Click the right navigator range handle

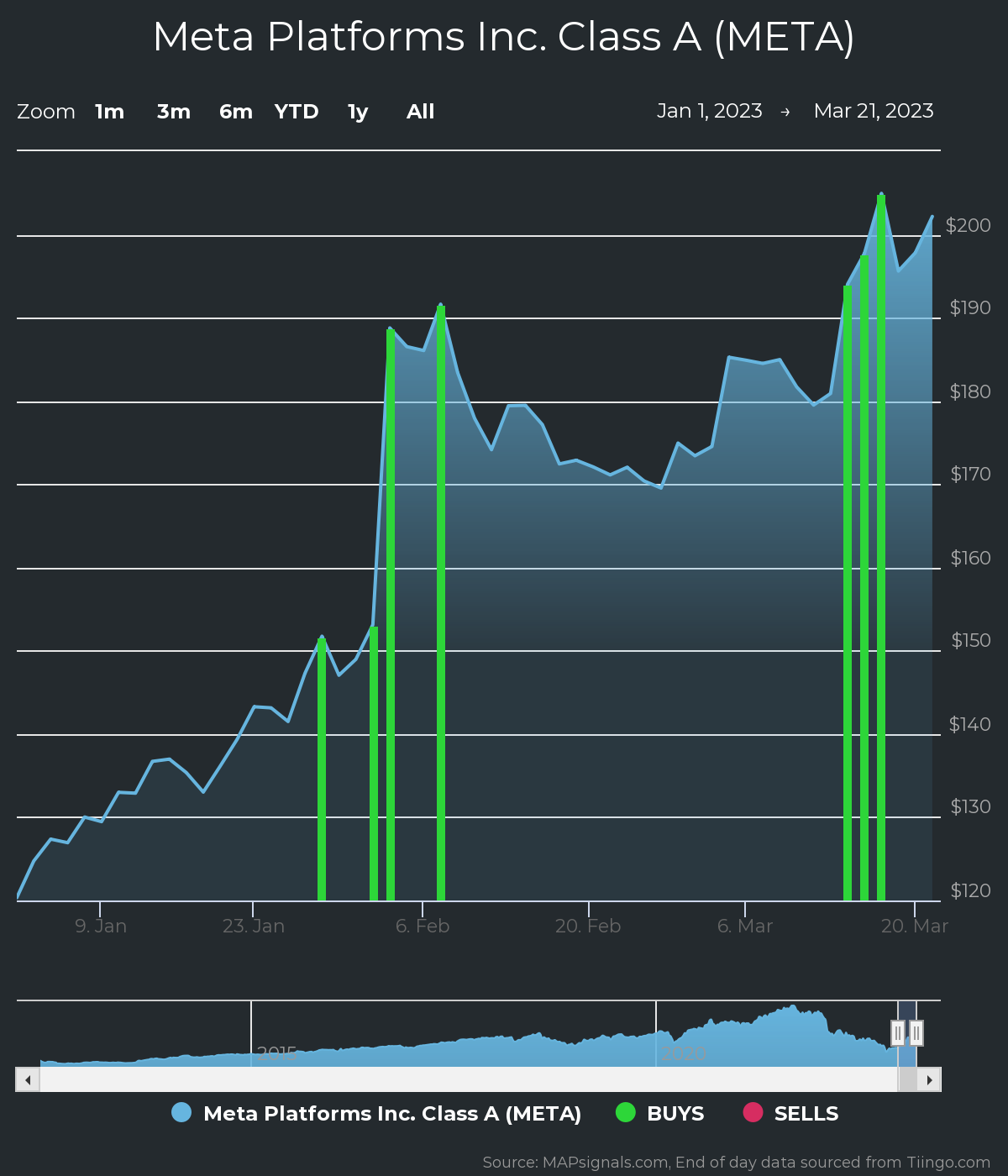point(916,1033)
